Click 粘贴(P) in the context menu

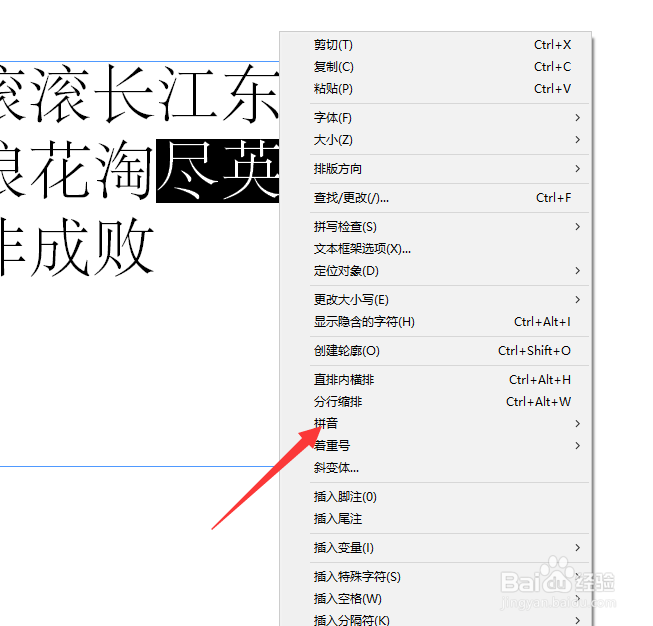click(436, 89)
